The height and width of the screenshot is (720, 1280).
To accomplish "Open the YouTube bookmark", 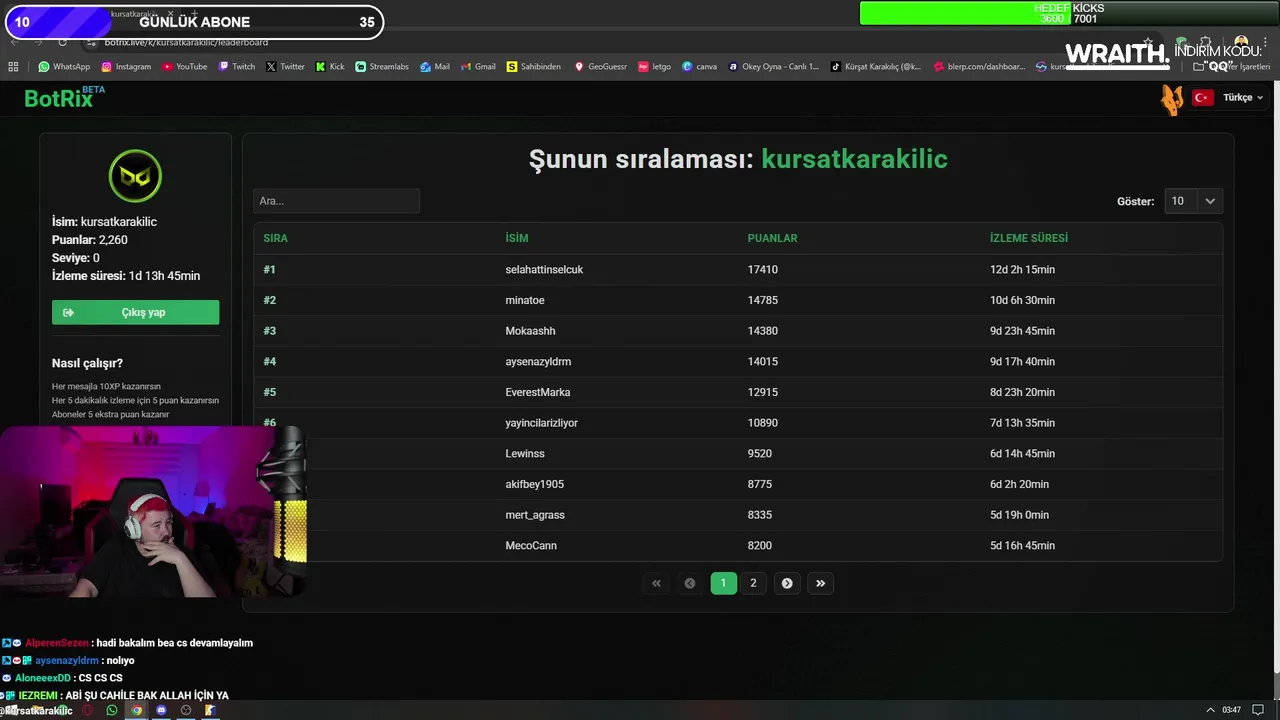I will point(184,67).
